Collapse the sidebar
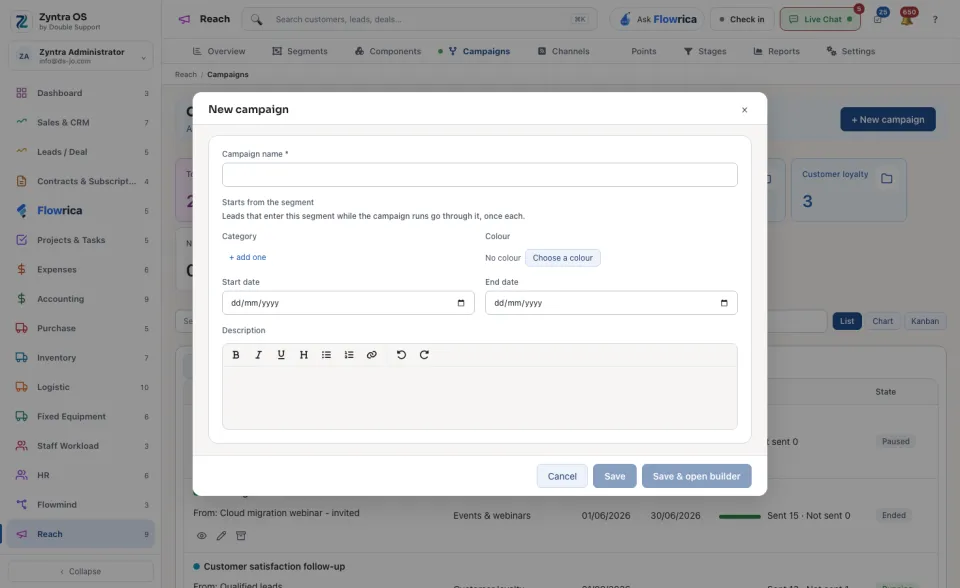Viewport: 960px width, 588px height. (x=81, y=571)
